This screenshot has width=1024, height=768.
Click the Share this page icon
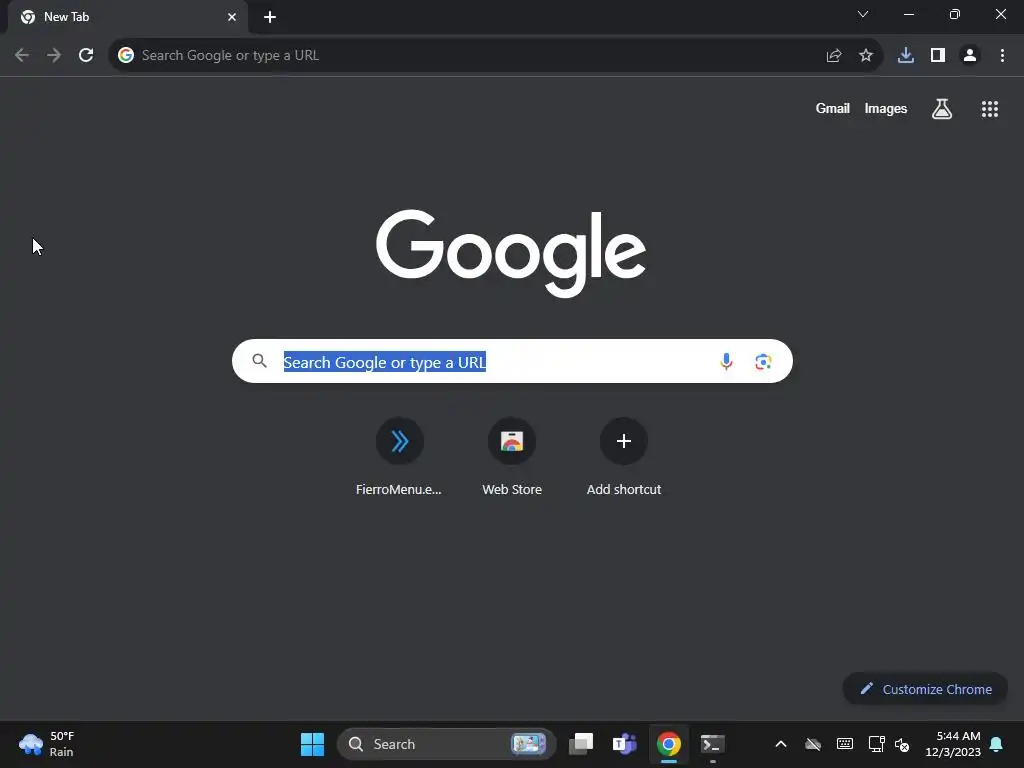coord(833,56)
